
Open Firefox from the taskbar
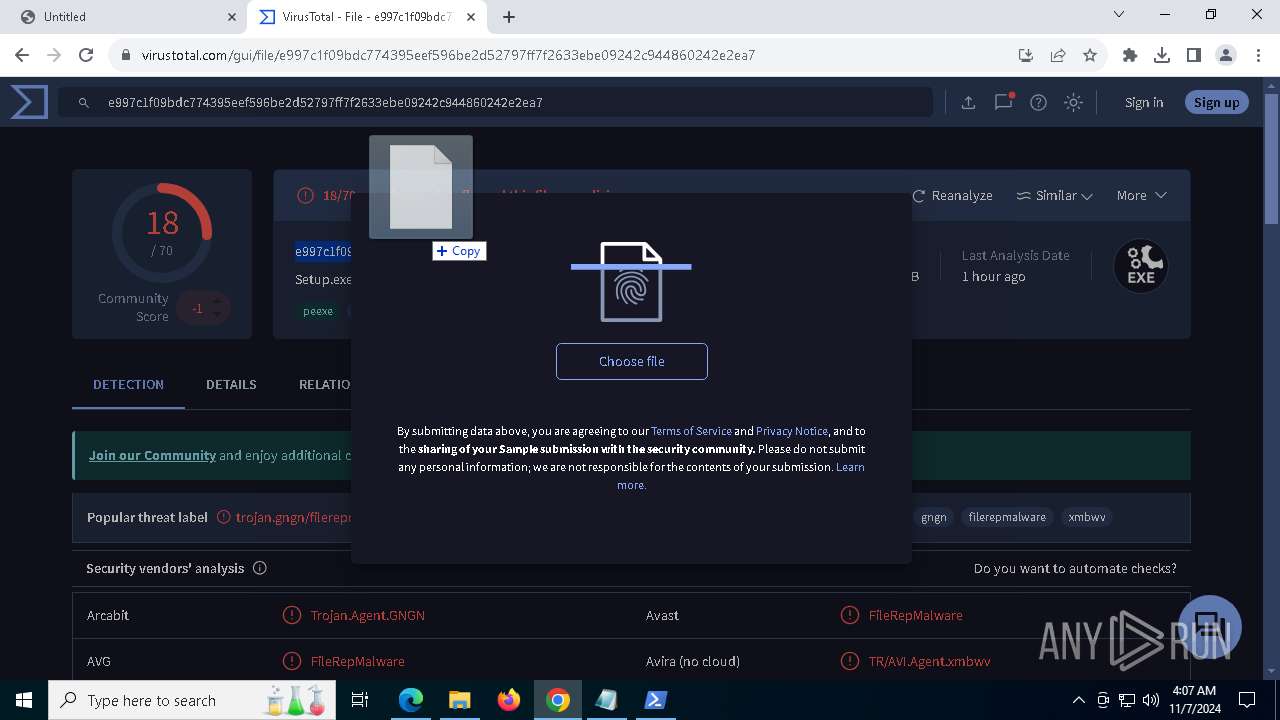pyautogui.click(x=509, y=700)
